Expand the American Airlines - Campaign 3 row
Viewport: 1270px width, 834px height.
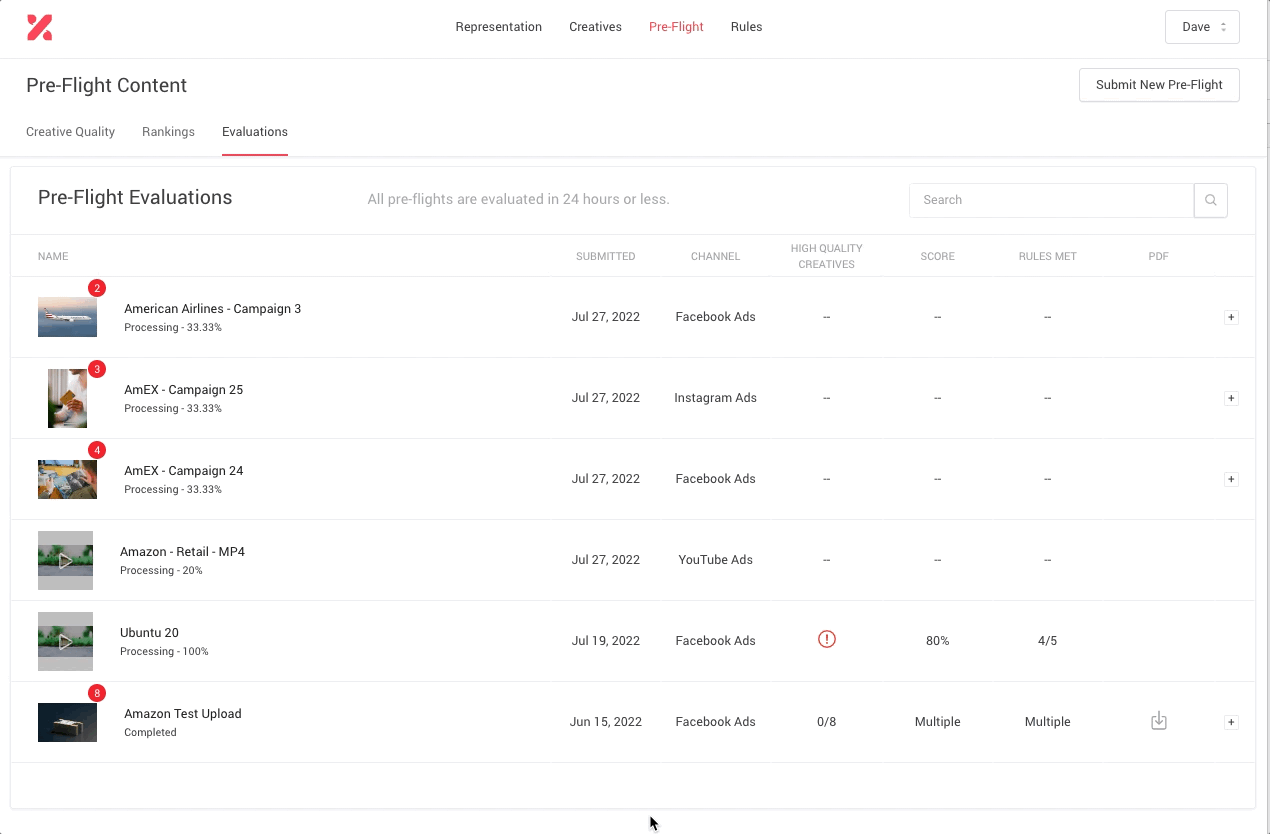click(x=1231, y=317)
